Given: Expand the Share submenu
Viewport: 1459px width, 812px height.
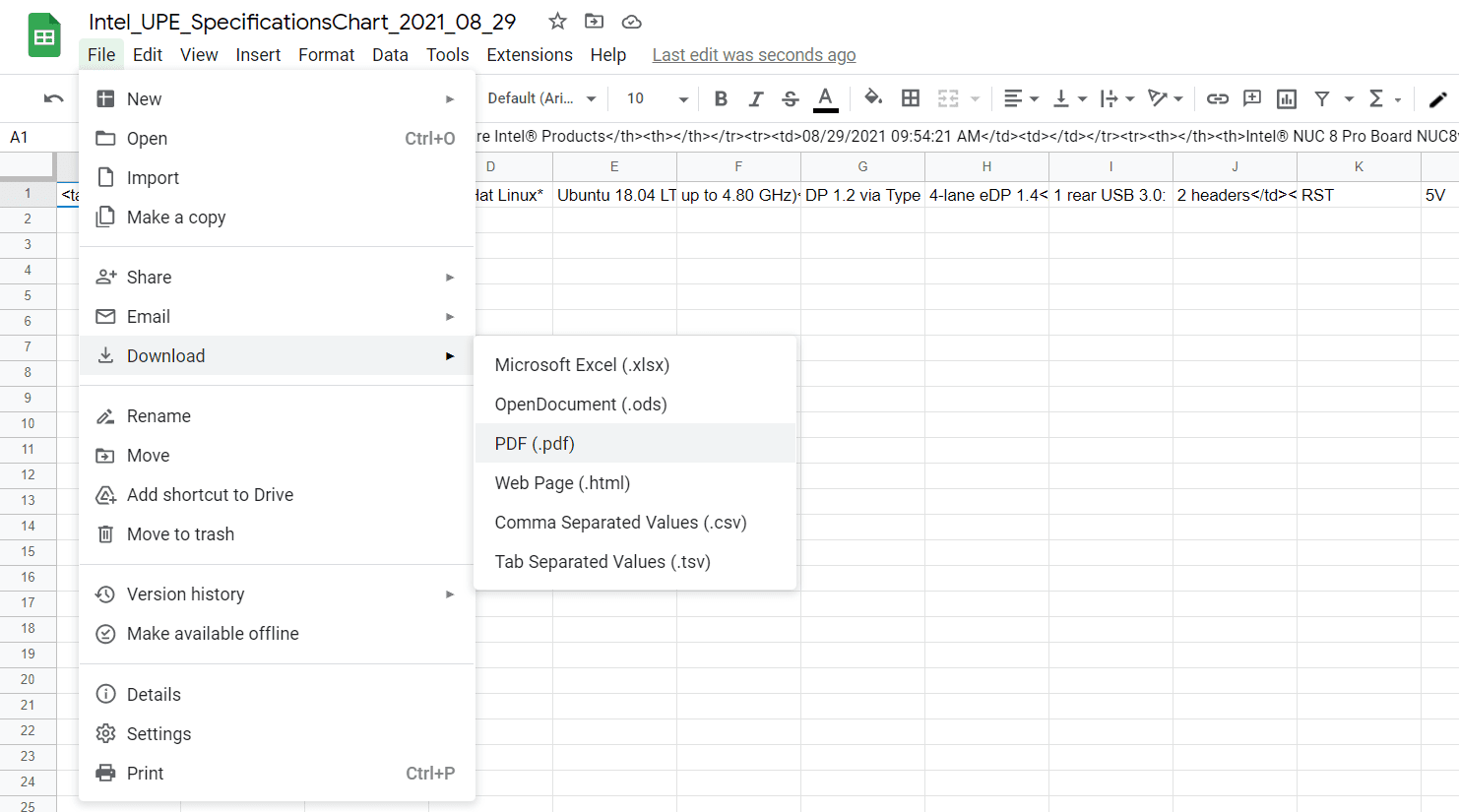Looking at the screenshot, I should coord(277,277).
